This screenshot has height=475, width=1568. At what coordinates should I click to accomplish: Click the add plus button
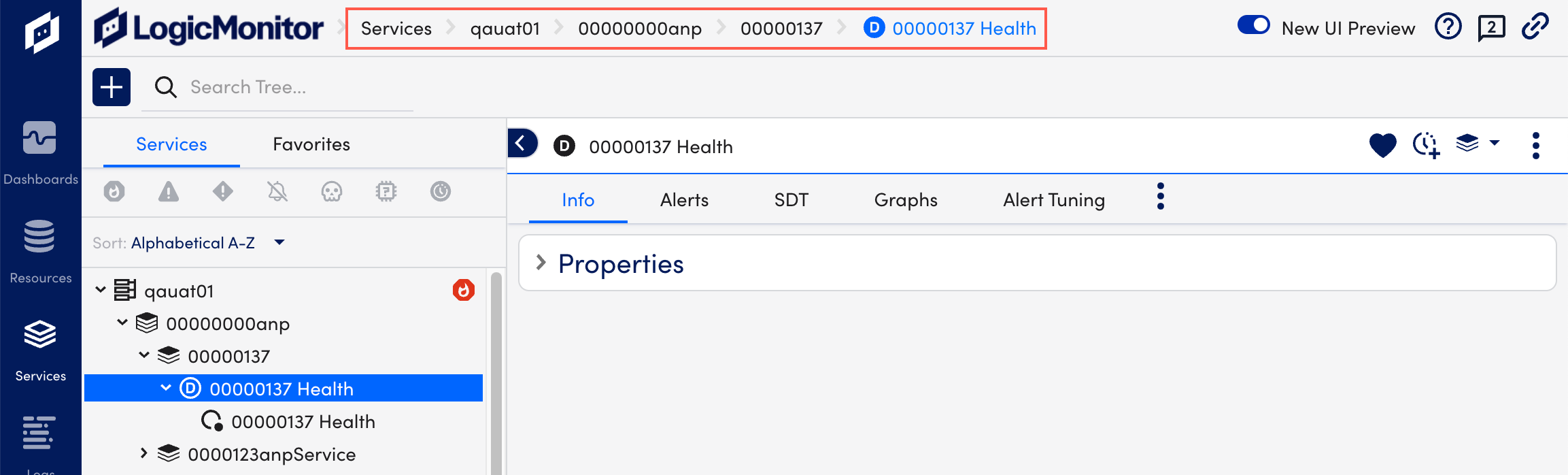point(112,87)
